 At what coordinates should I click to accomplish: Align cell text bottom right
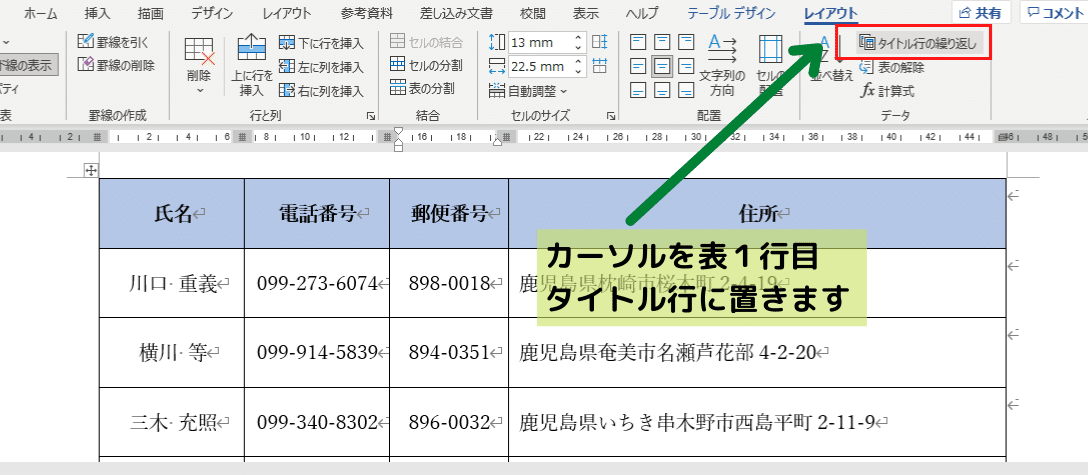pyautogui.click(x=686, y=90)
